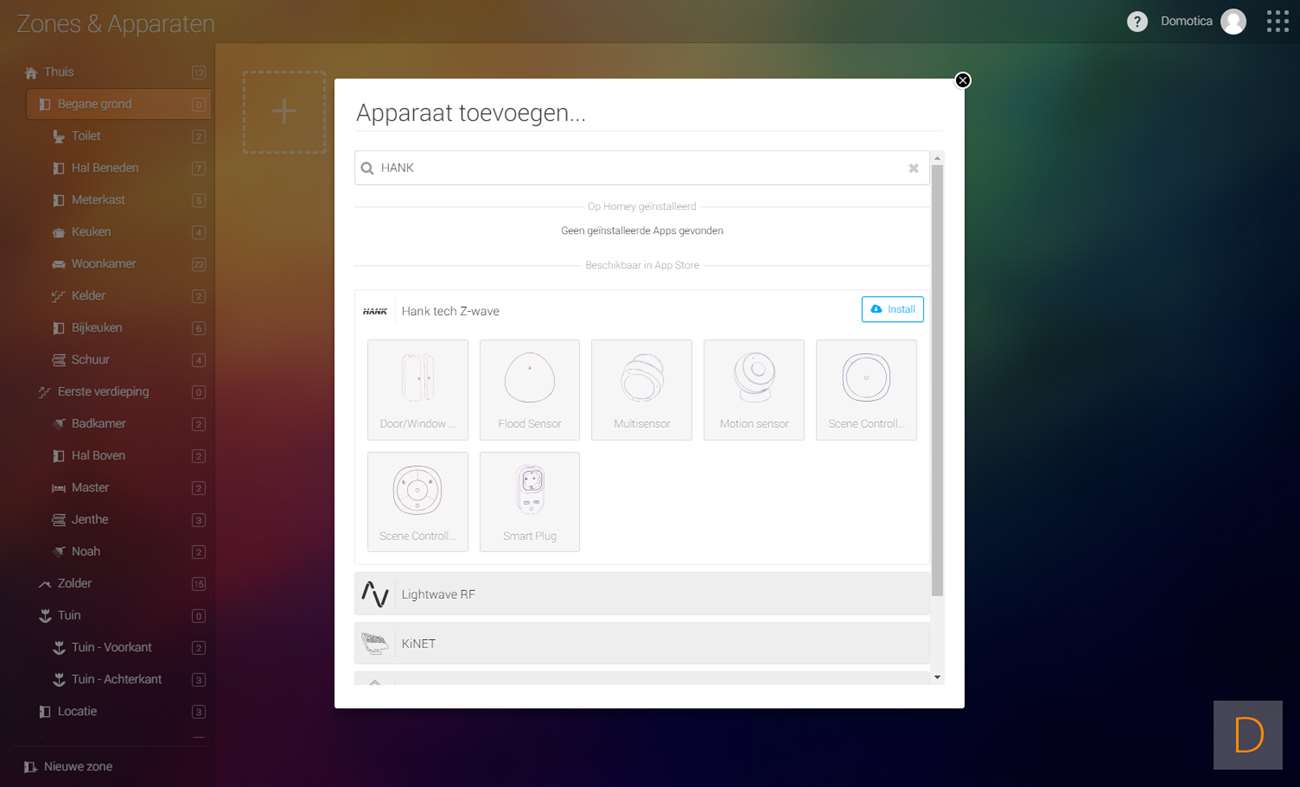Image resolution: width=1300 pixels, height=787 pixels.
Task: Click the KiNET app icon
Action: click(375, 643)
